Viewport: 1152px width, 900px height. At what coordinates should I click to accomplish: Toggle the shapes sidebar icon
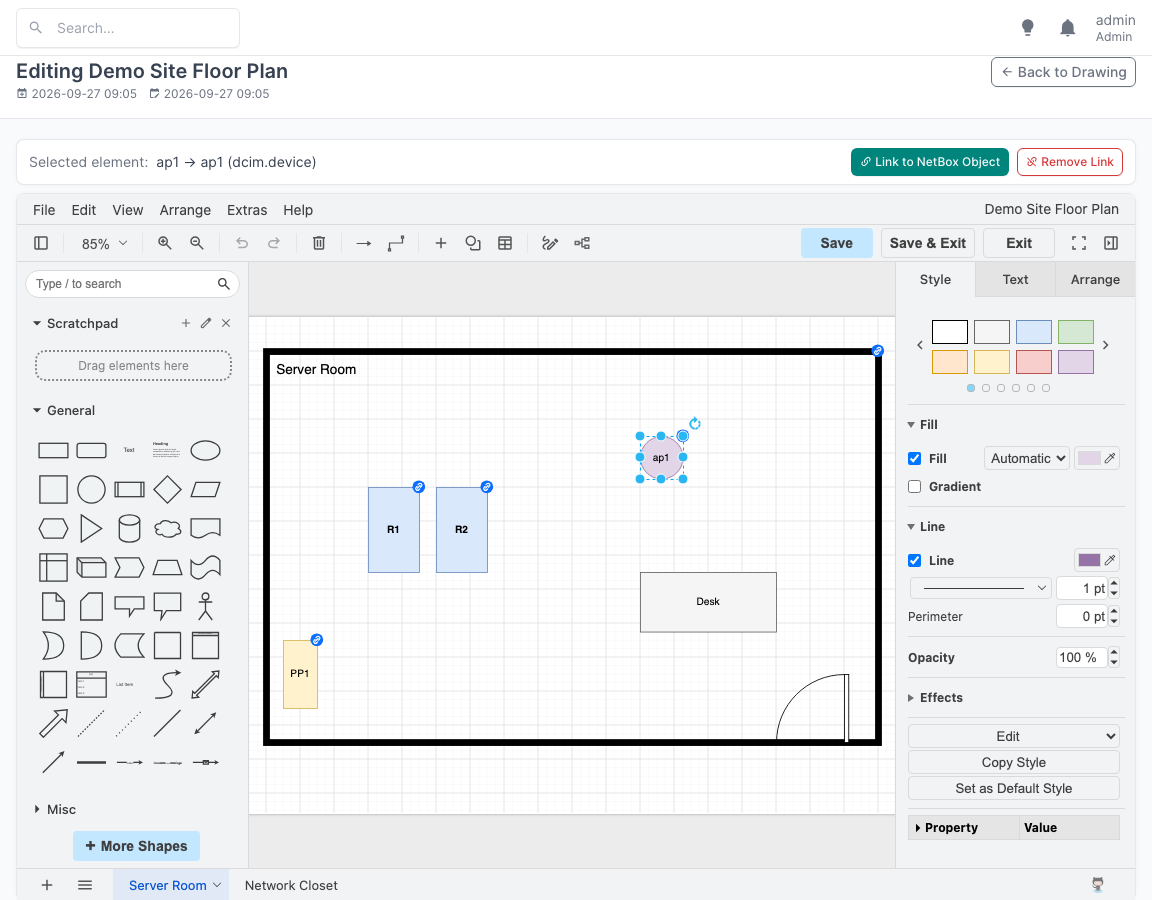coord(41,243)
